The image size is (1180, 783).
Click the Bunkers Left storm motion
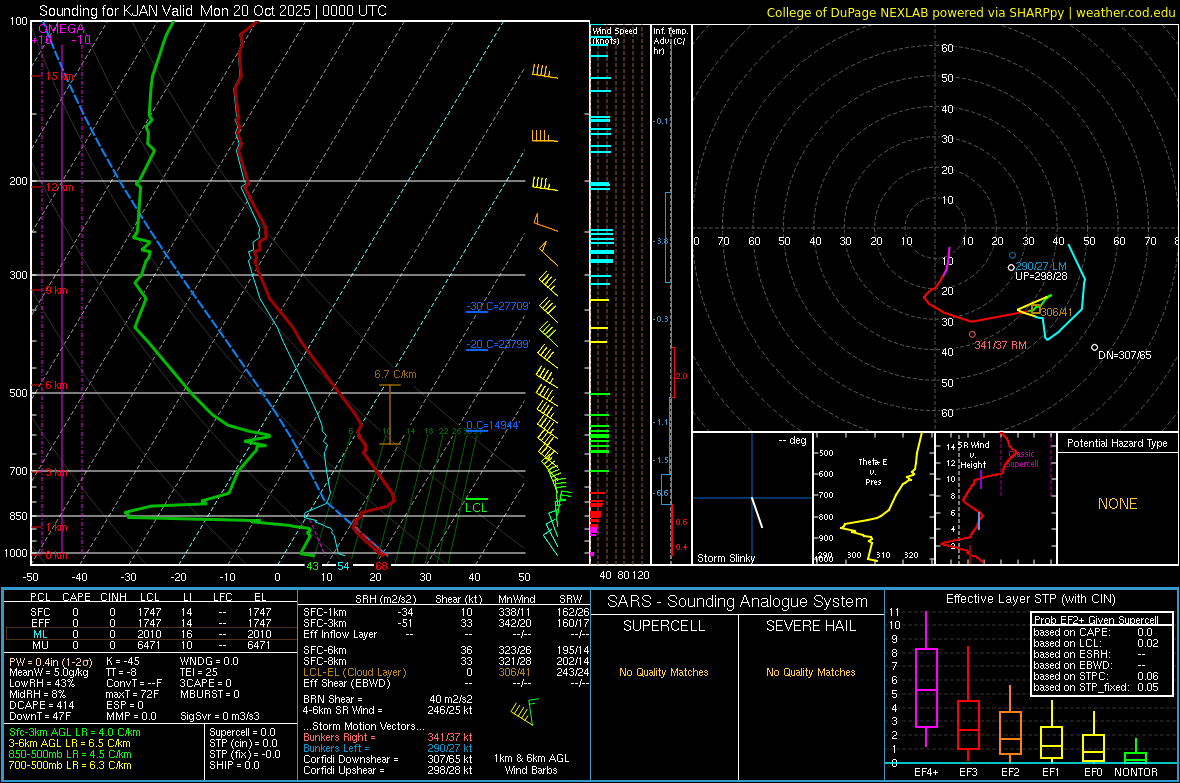[x=388, y=748]
